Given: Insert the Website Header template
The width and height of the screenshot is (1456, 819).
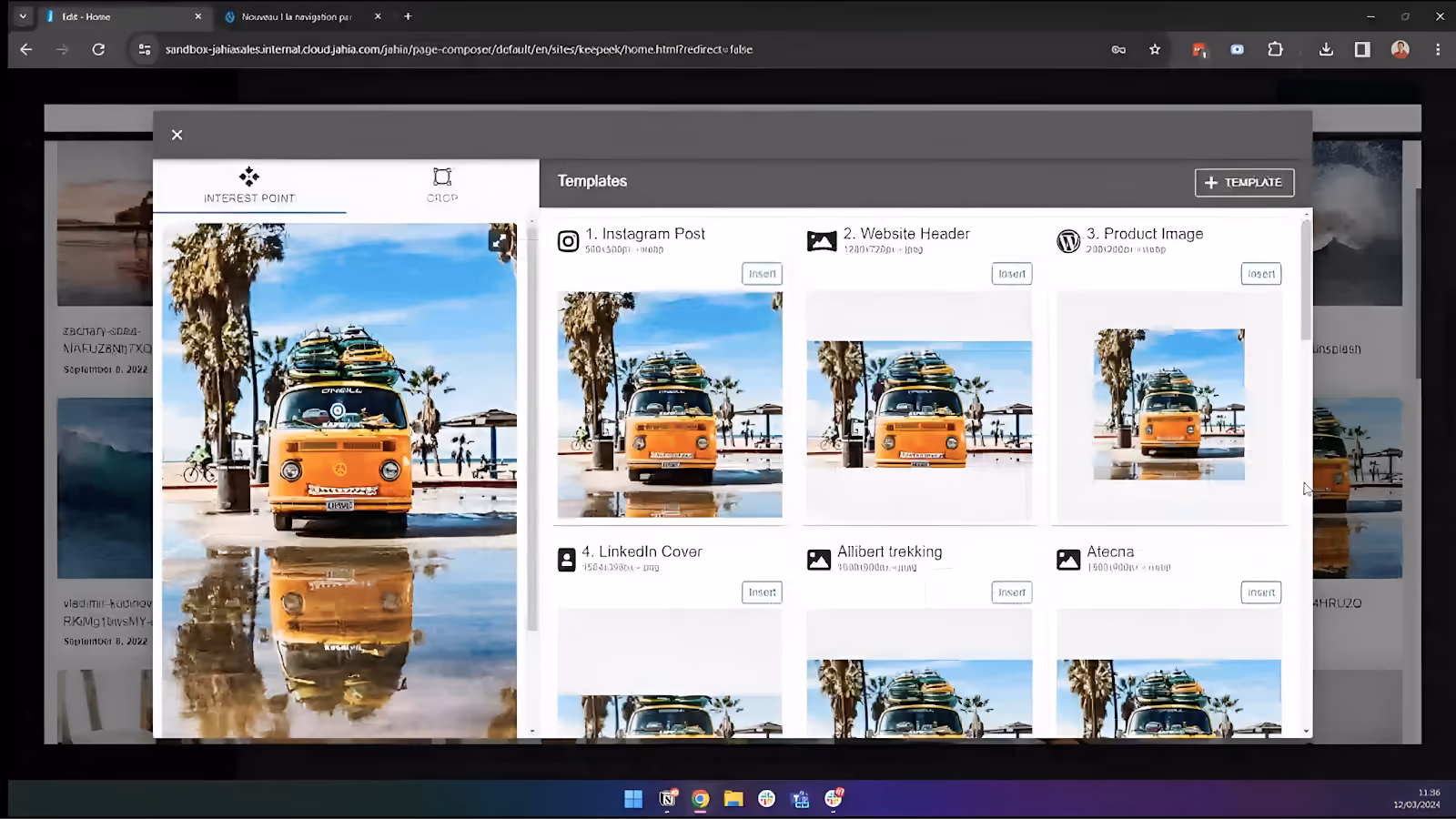Looking at the screenshot, I should tap(1012, 274).
